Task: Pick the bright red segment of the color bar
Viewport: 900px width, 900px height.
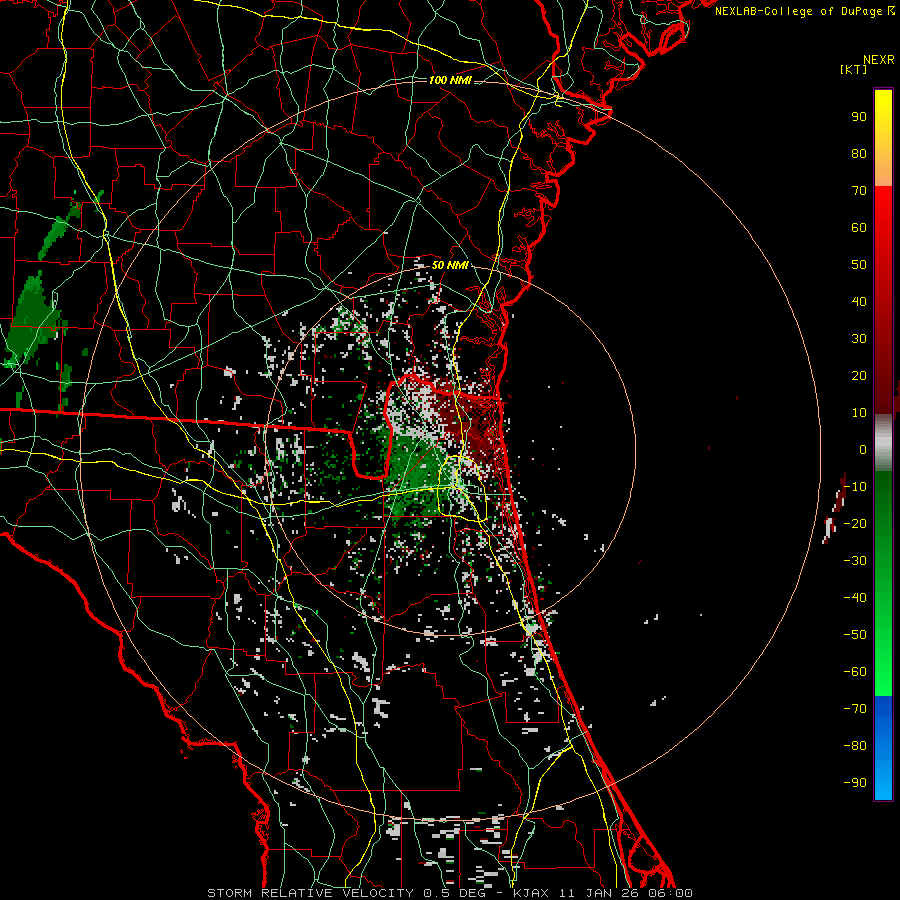Action: pyautogui.click(x=883, y=230)
